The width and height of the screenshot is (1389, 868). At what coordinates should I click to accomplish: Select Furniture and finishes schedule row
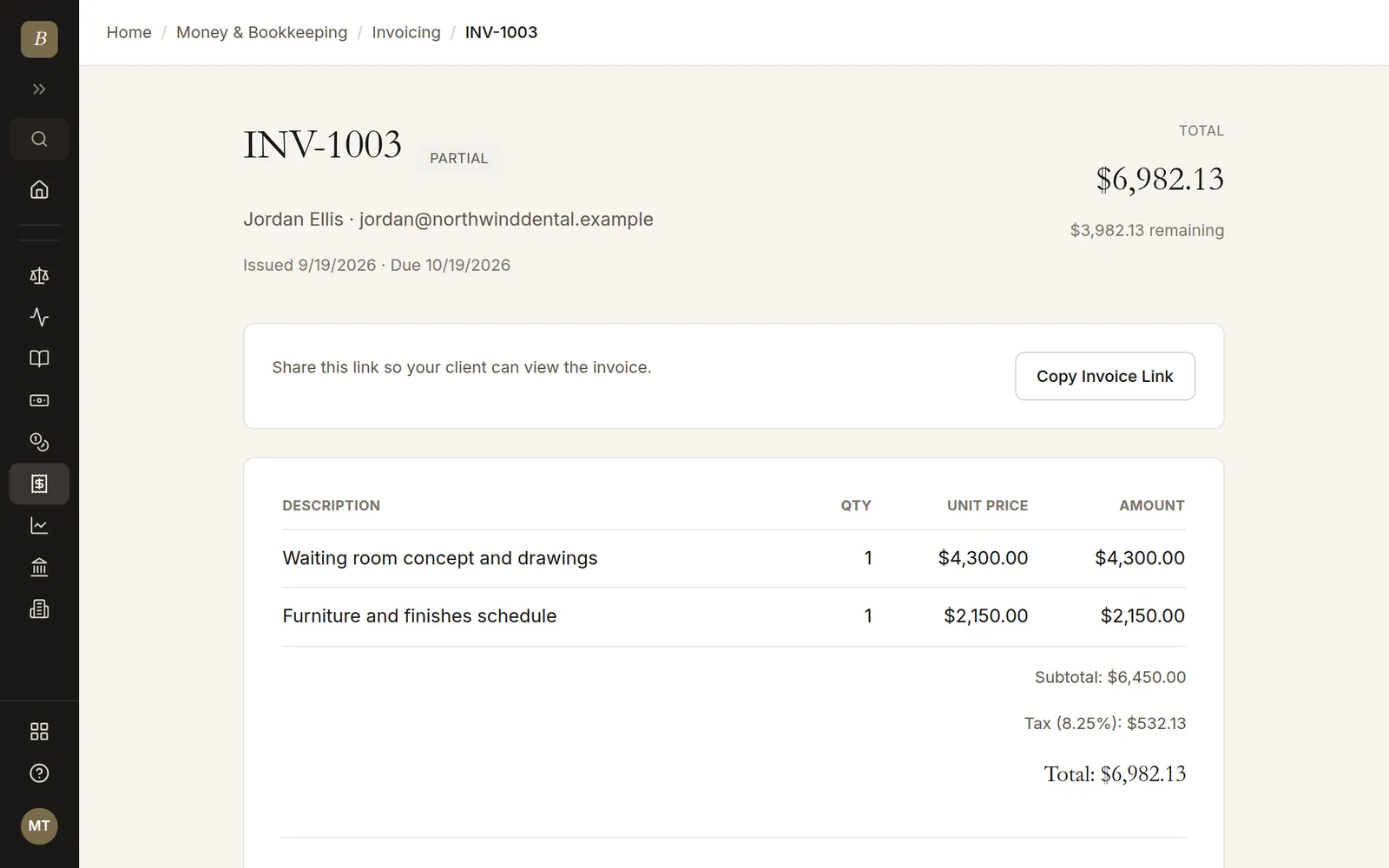[734, 616]
